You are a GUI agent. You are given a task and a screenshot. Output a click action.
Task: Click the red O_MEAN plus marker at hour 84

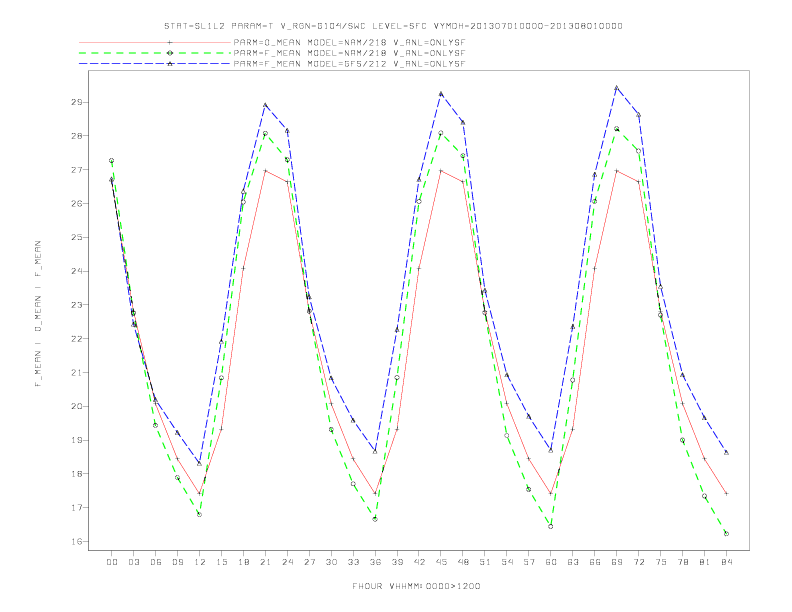pos(726,493)
